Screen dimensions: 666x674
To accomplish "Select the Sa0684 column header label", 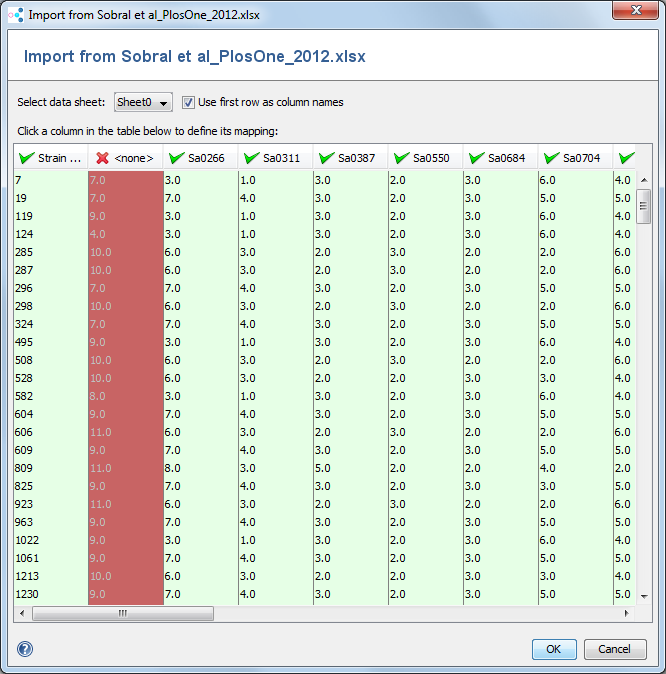I will coord(506,158).
